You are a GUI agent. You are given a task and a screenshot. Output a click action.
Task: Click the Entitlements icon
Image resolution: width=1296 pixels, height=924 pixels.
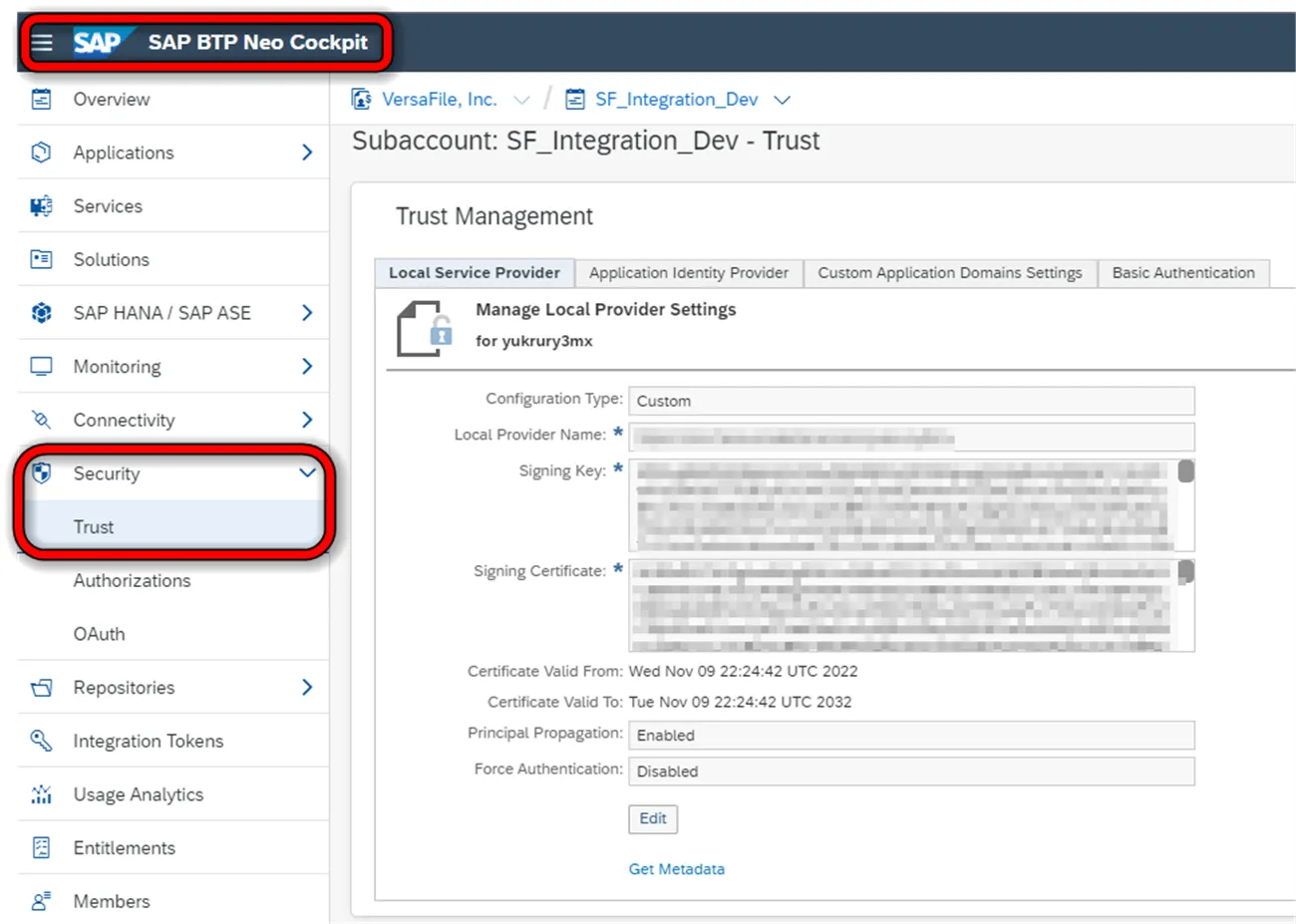click(41, 847)
